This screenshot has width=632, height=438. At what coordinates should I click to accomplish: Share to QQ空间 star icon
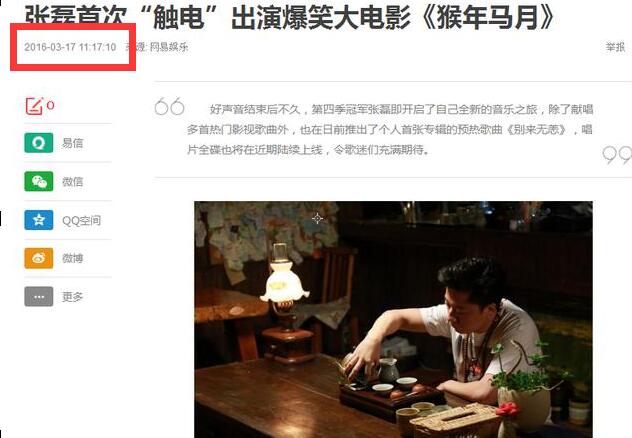click(39, 220)
